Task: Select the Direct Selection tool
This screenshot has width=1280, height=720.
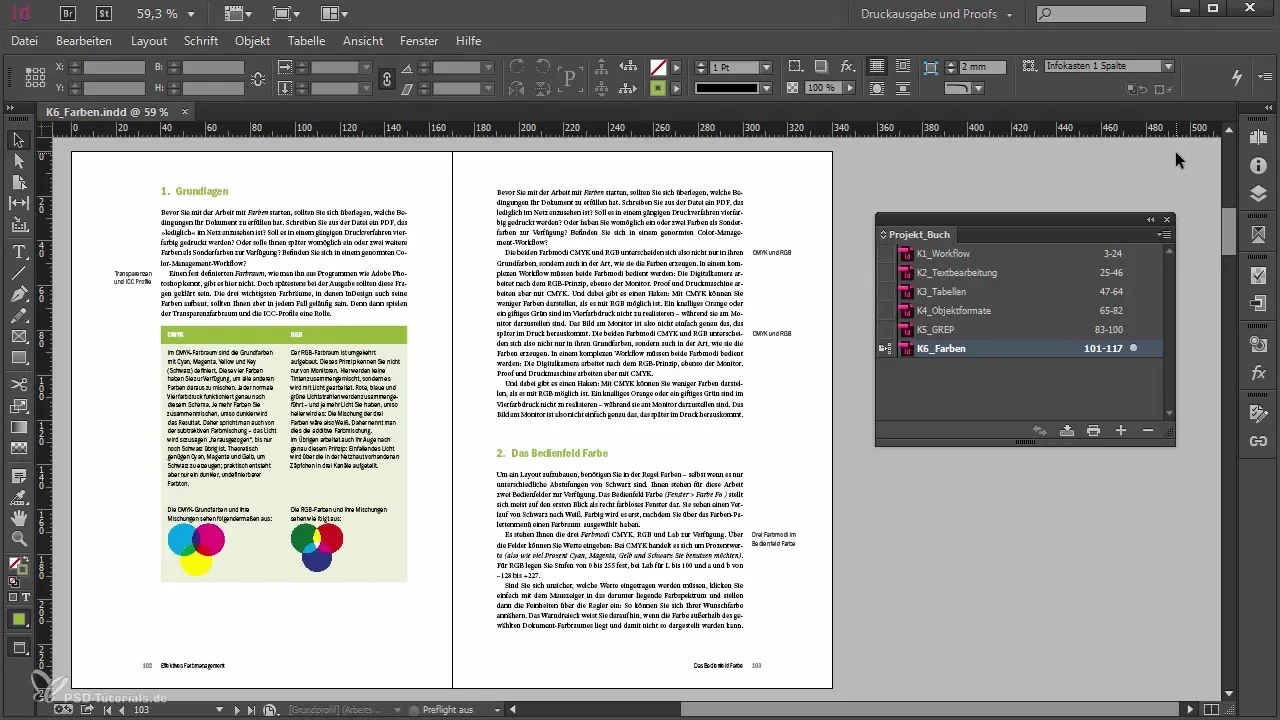Action: (18, 161)
